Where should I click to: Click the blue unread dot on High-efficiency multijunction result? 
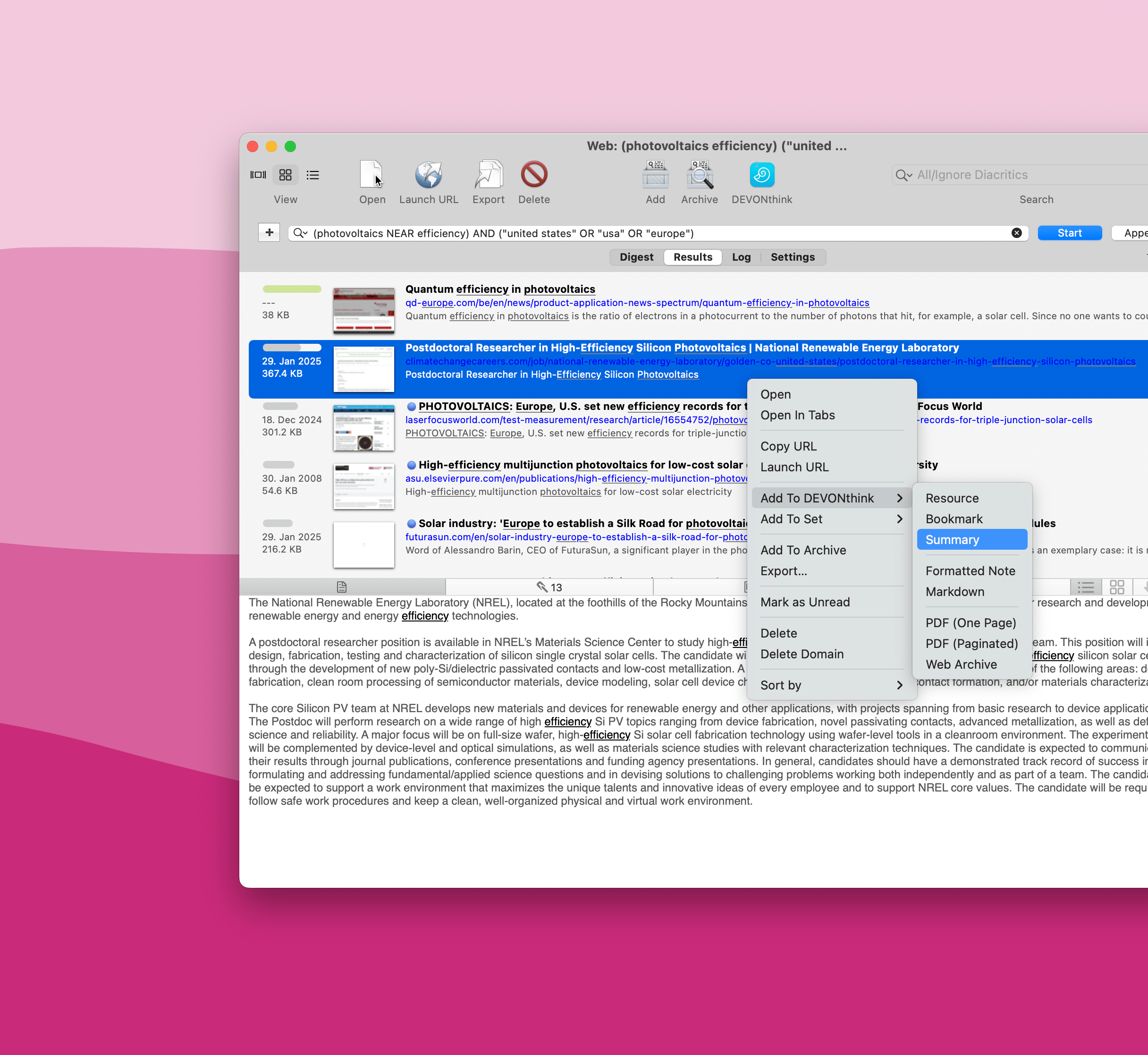coord(412,465)
